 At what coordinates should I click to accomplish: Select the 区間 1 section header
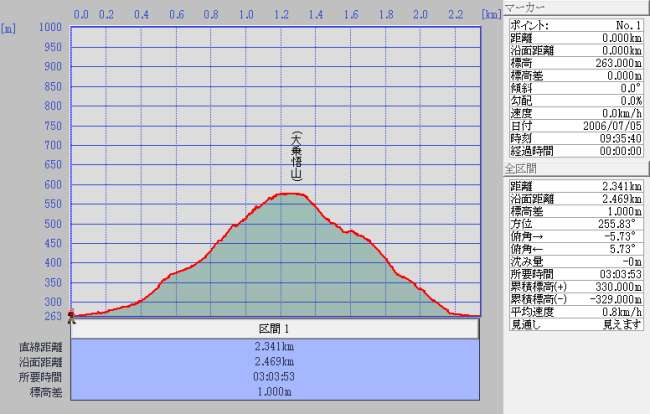[274, 329]
